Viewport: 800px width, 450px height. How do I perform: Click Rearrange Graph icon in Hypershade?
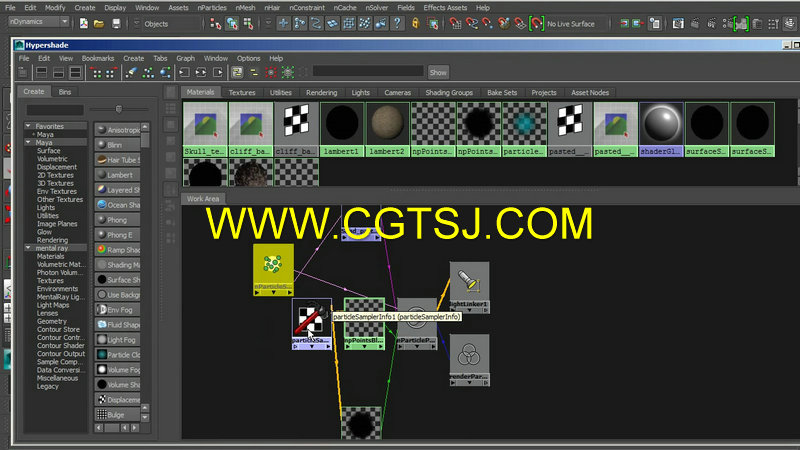coord(148,72)
